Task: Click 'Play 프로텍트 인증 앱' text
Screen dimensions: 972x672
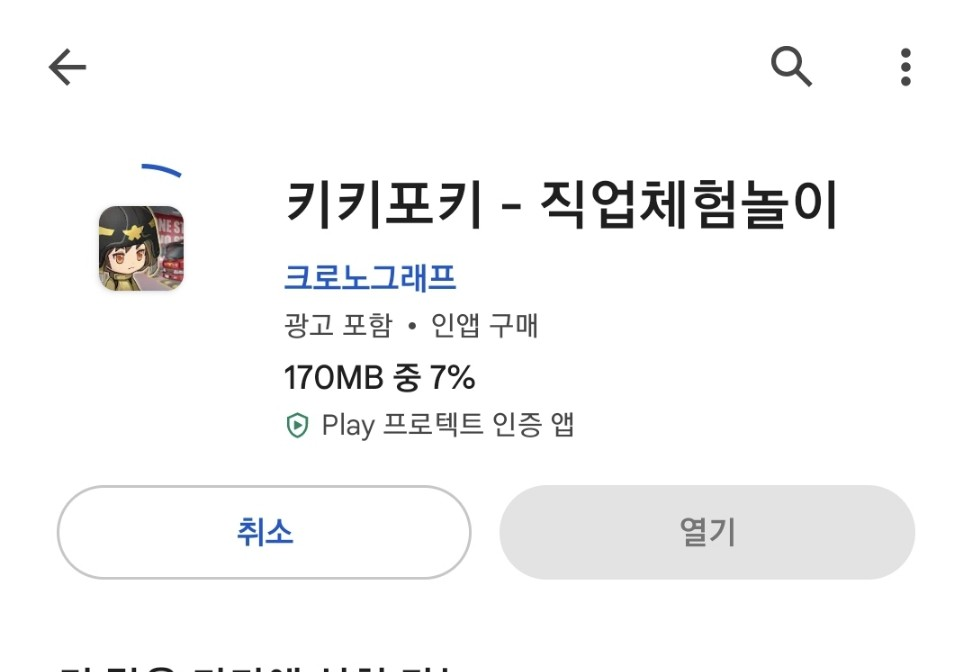Action: 448,426
